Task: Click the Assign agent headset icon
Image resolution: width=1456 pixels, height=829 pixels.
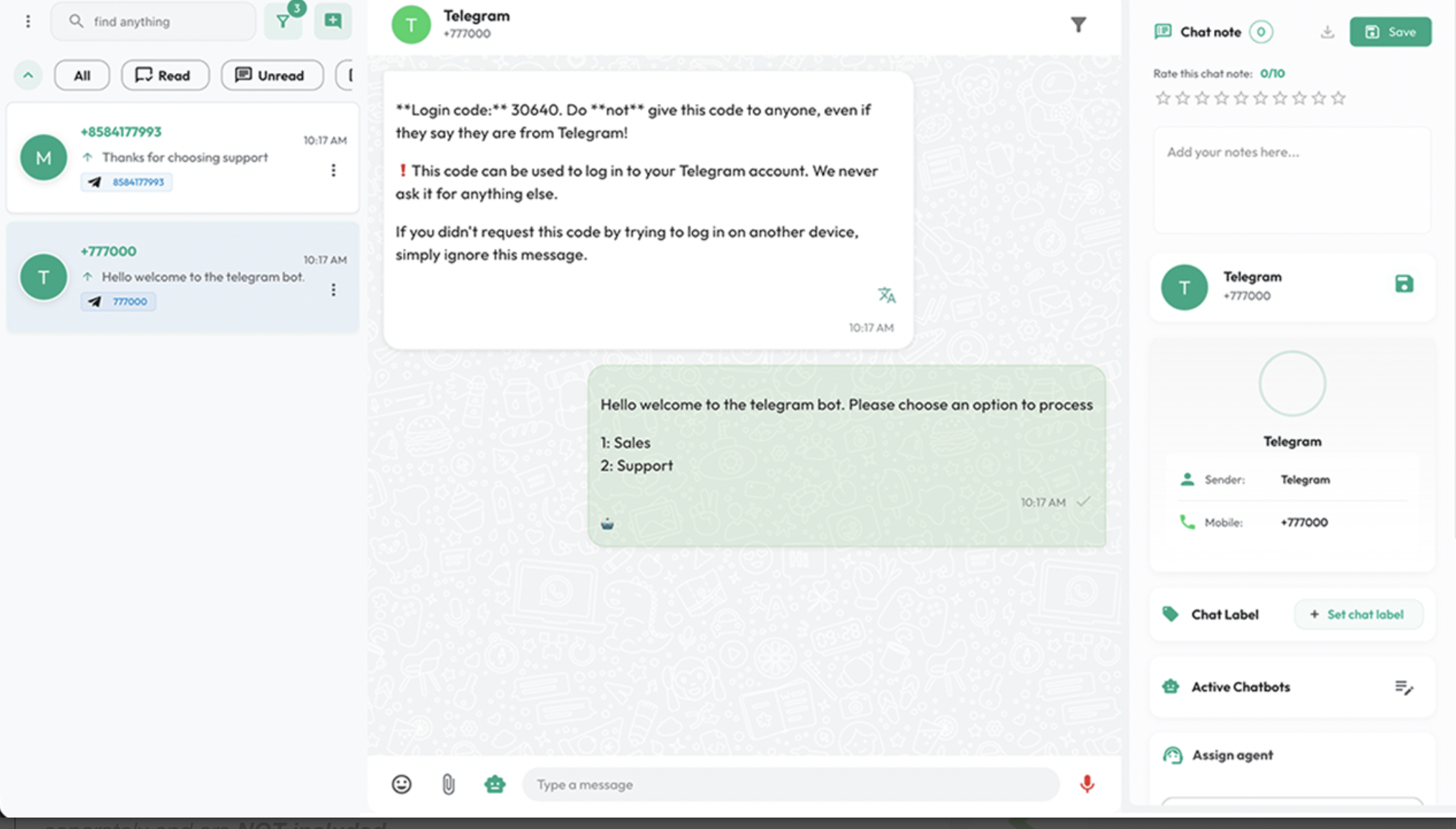Action: pos(1172,755)
